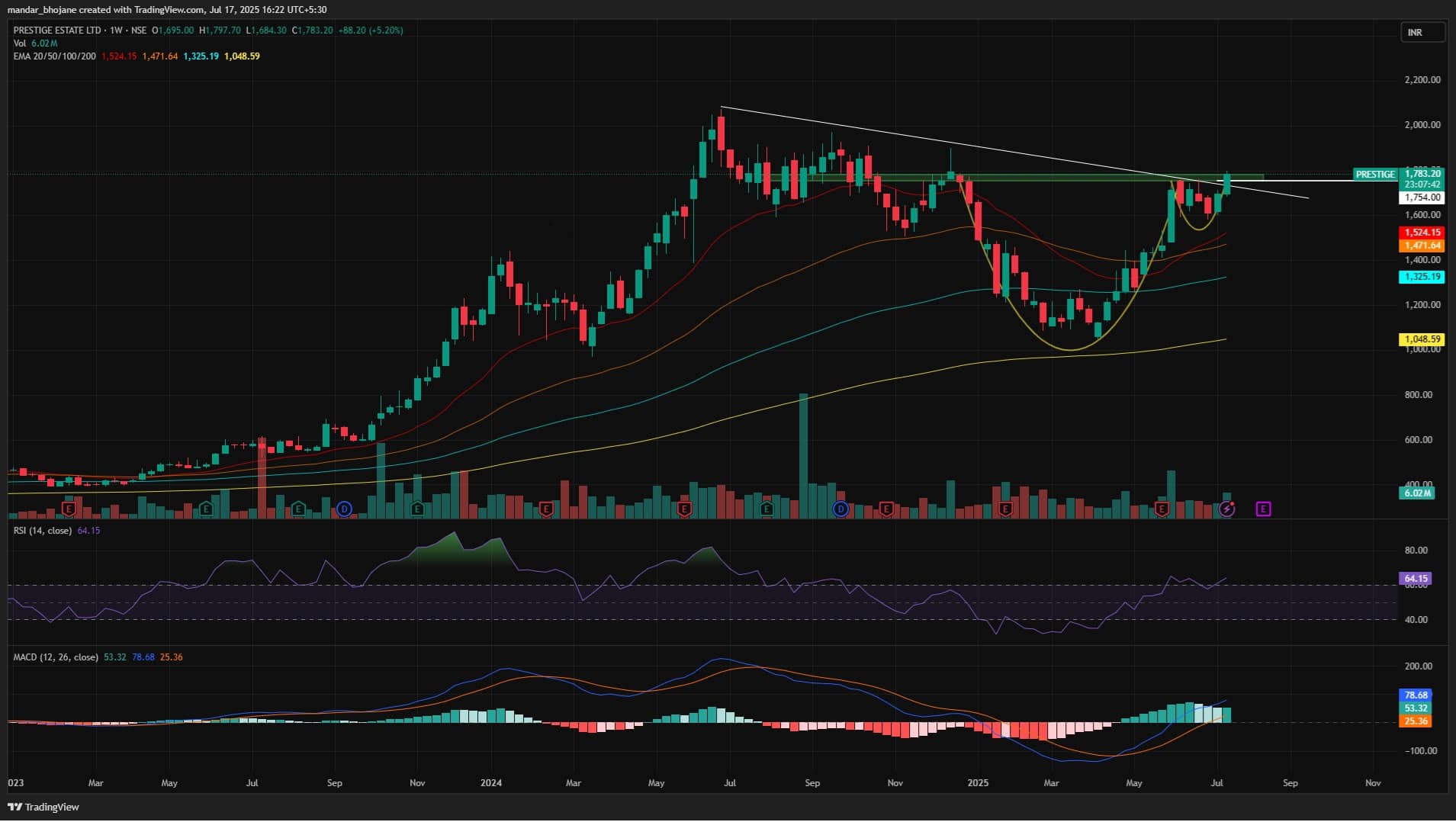Click the 2025 label on time axis

(x=978, y=783)
